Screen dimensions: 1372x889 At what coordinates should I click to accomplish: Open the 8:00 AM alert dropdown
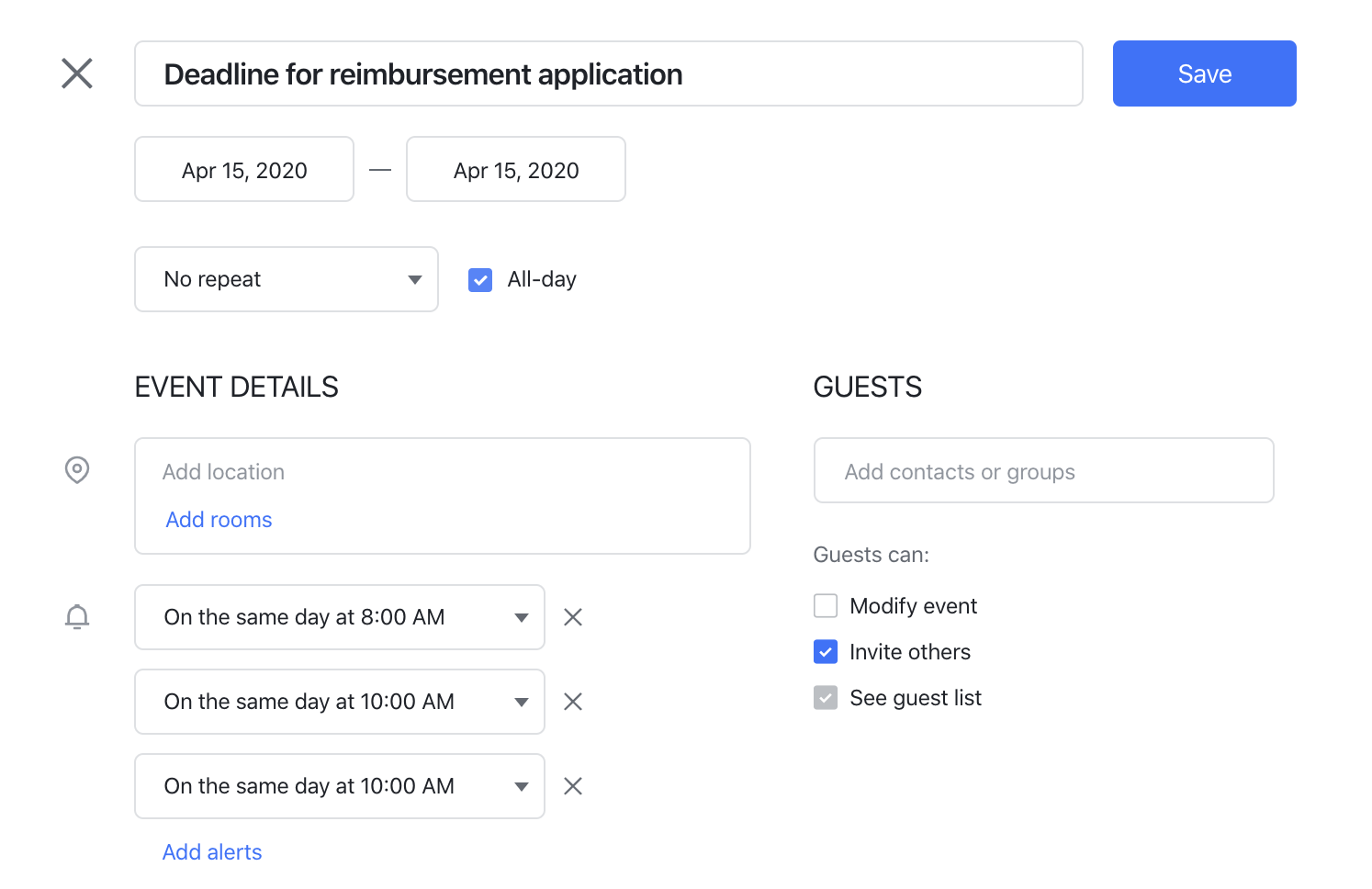click(x=340, y=617)
